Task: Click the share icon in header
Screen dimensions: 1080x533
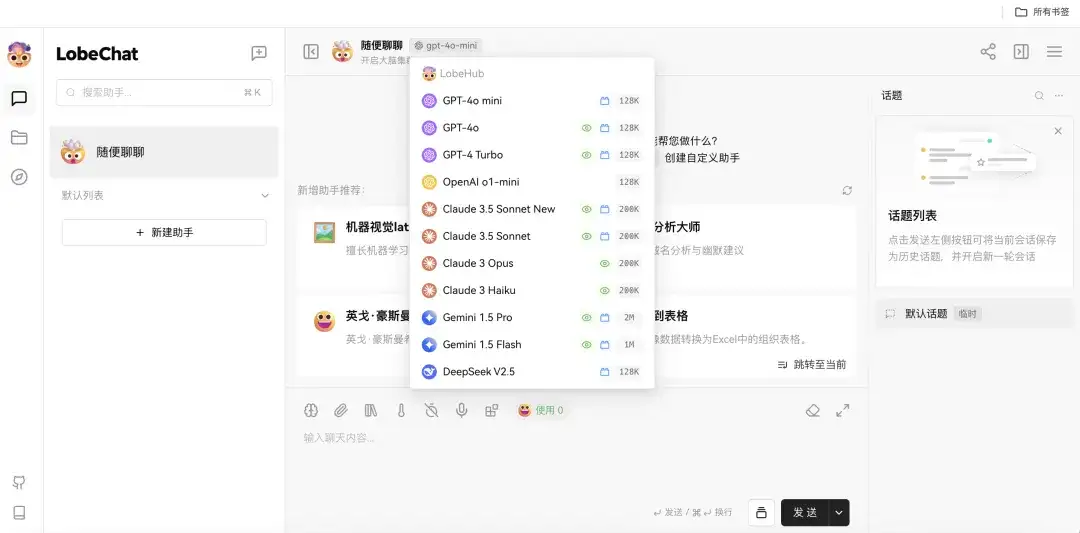Action: [x=988, y=52]
